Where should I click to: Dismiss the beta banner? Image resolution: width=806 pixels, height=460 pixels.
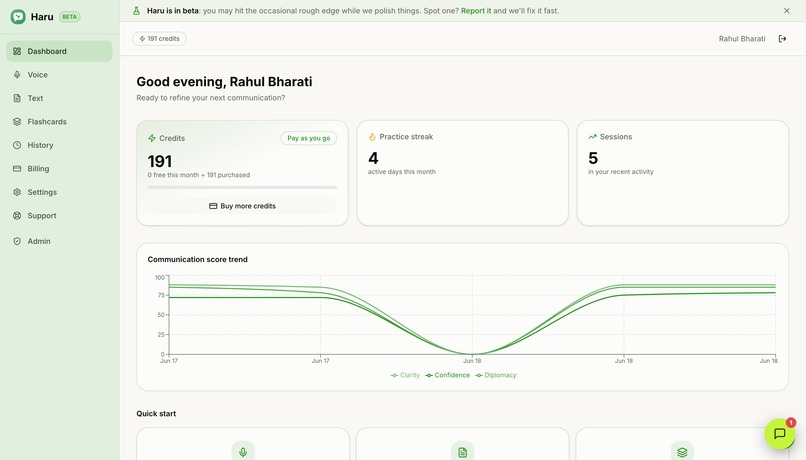(786, 11)
